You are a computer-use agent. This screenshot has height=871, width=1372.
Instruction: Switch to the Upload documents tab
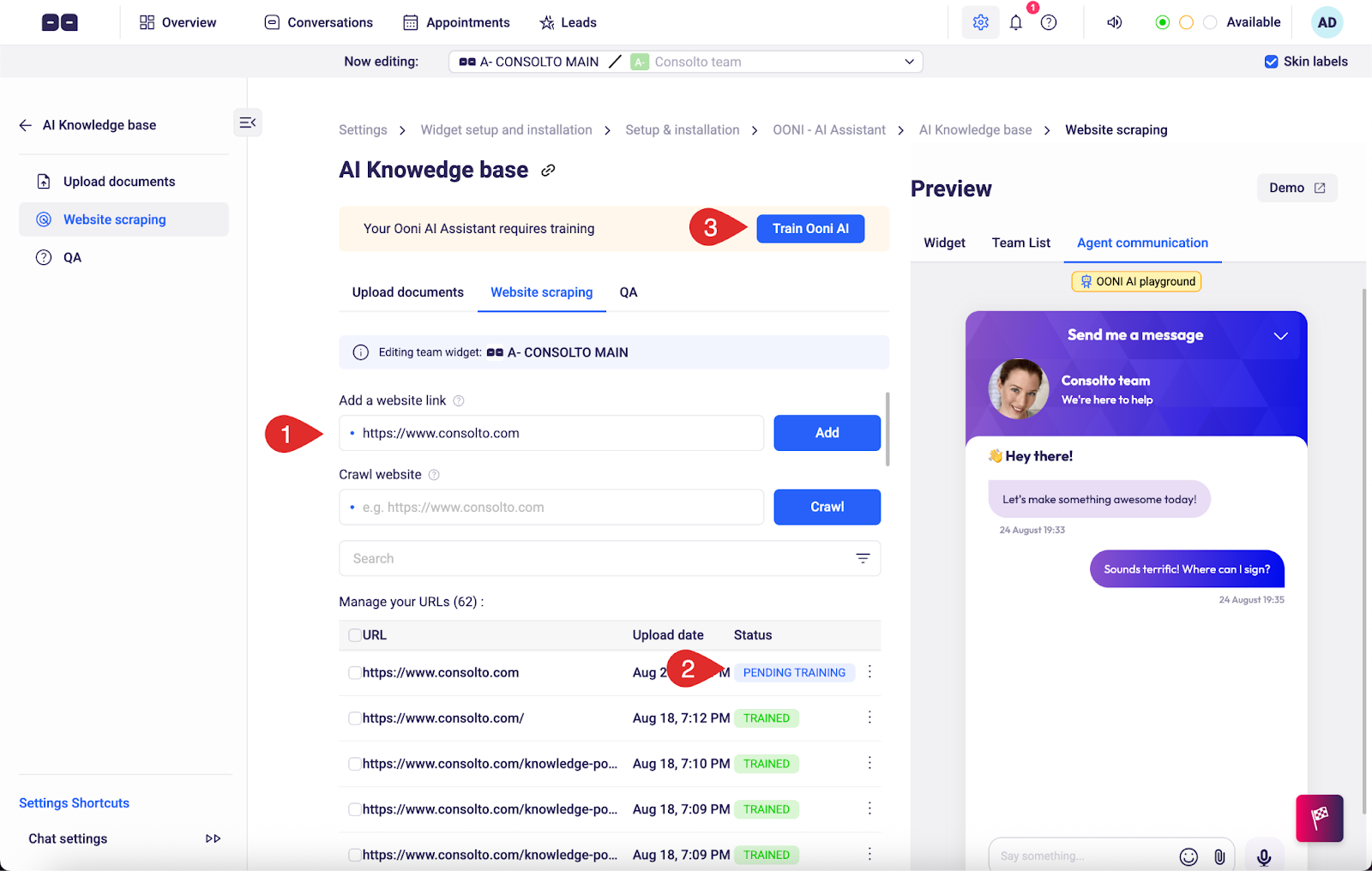408,292
